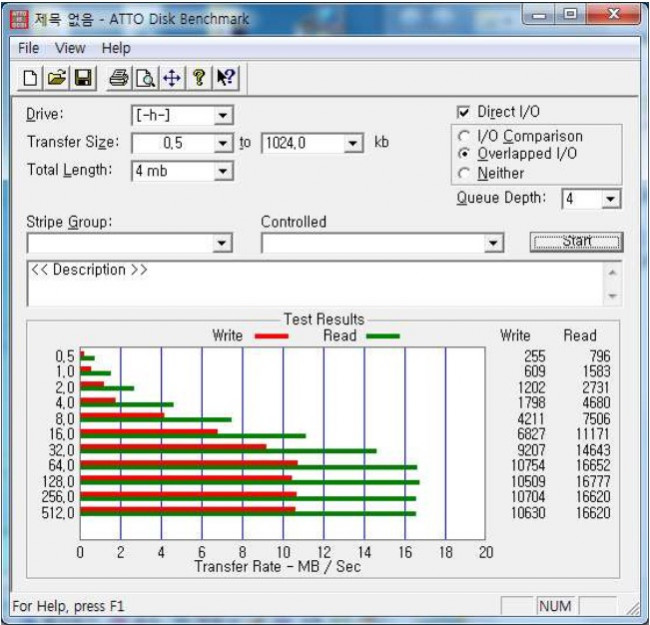Open the Transfer Size end dropdown 1024.0

click(x=353, y=143)
